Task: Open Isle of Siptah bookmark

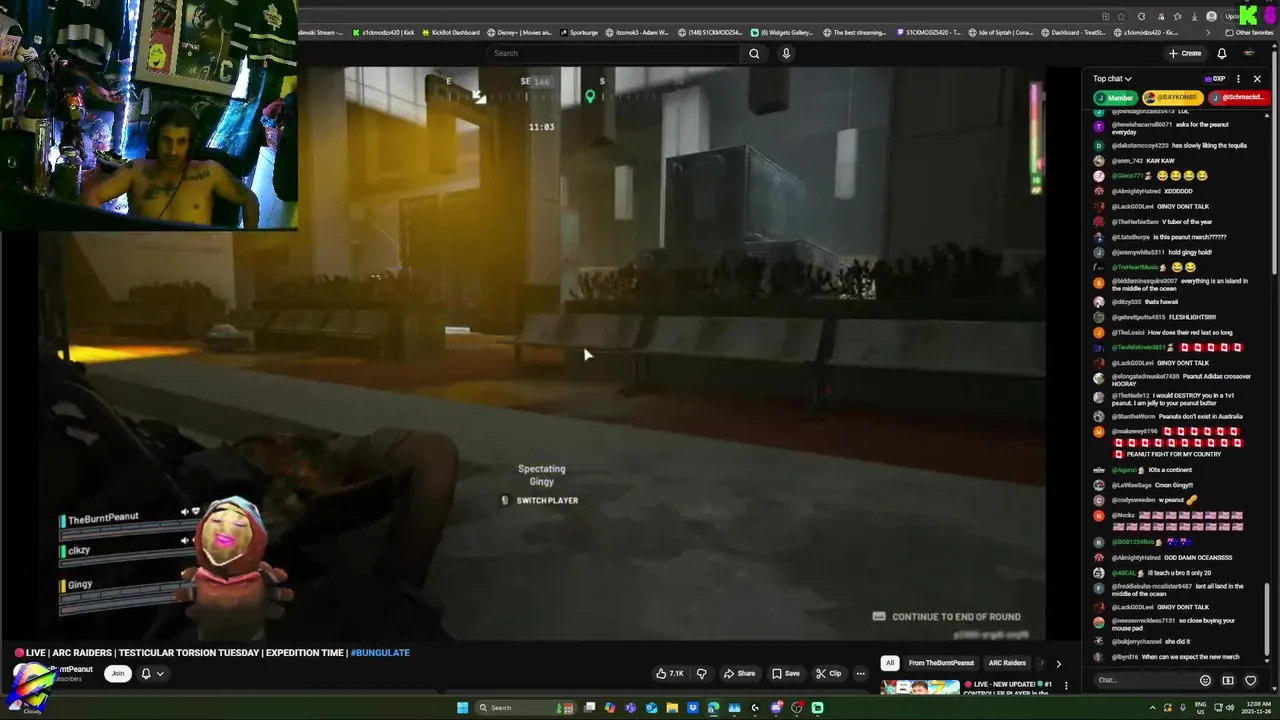Action: click(x=1001, y=32)
